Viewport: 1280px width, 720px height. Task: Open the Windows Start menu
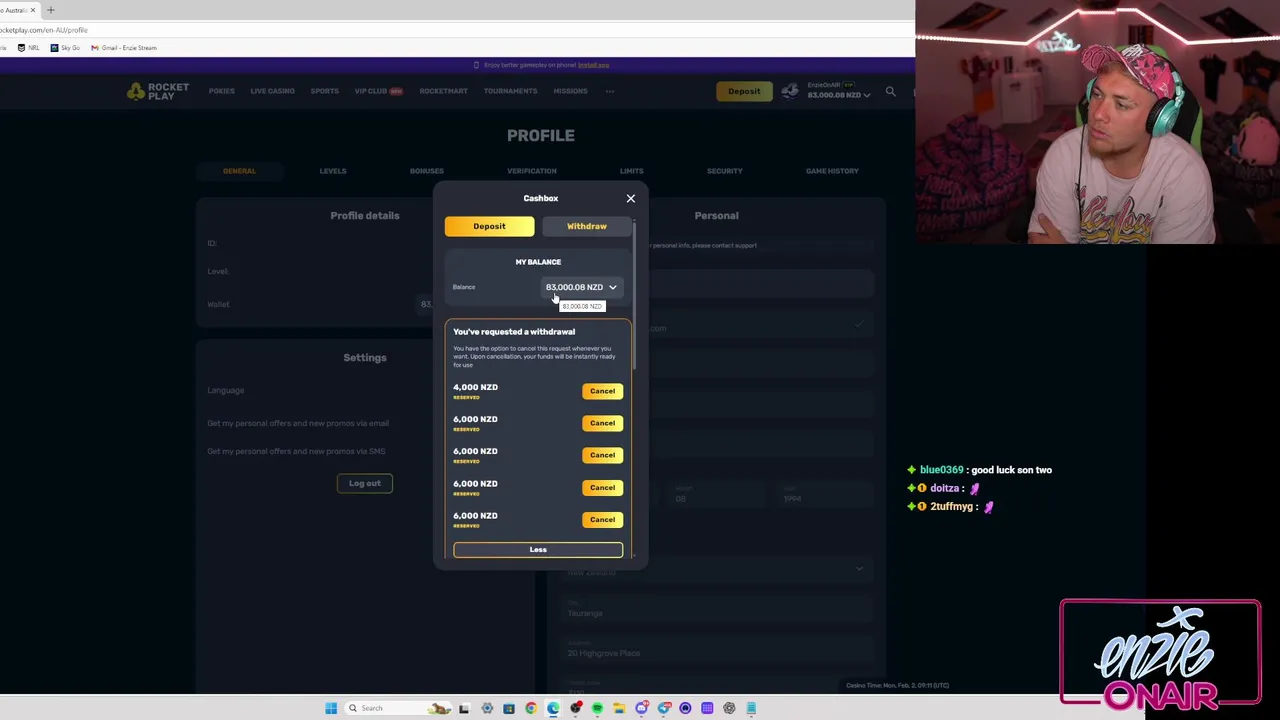[x=331, y=708]
